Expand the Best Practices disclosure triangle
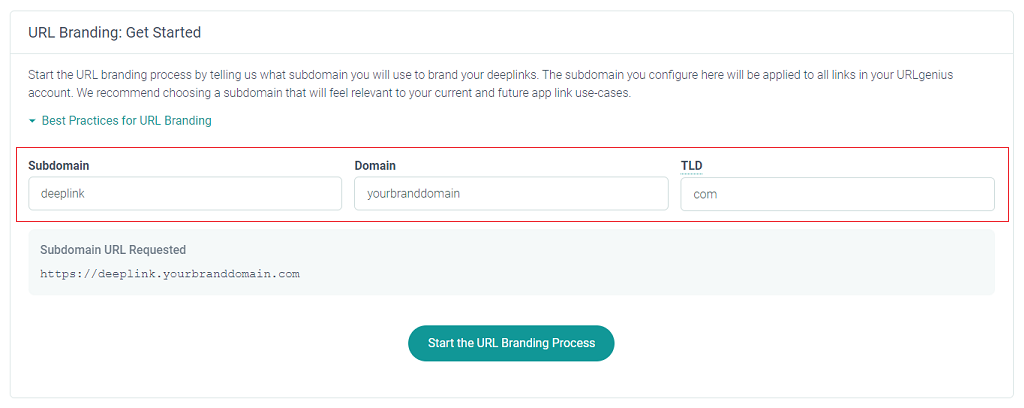This screenshot has width=1024, height=408. [32, 121]
